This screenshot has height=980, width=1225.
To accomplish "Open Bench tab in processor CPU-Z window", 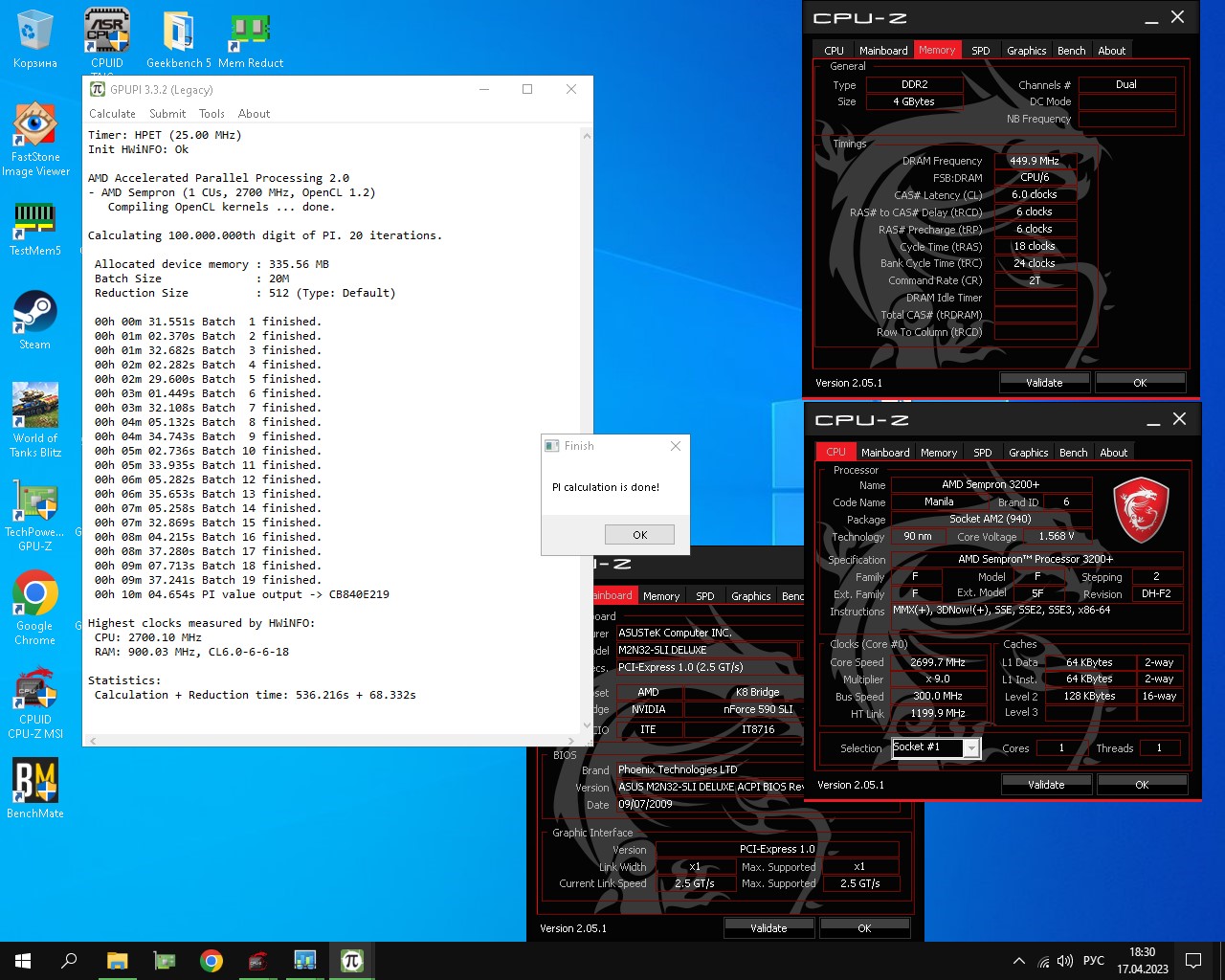I will pyautogui.click(x=1073, y=453).
